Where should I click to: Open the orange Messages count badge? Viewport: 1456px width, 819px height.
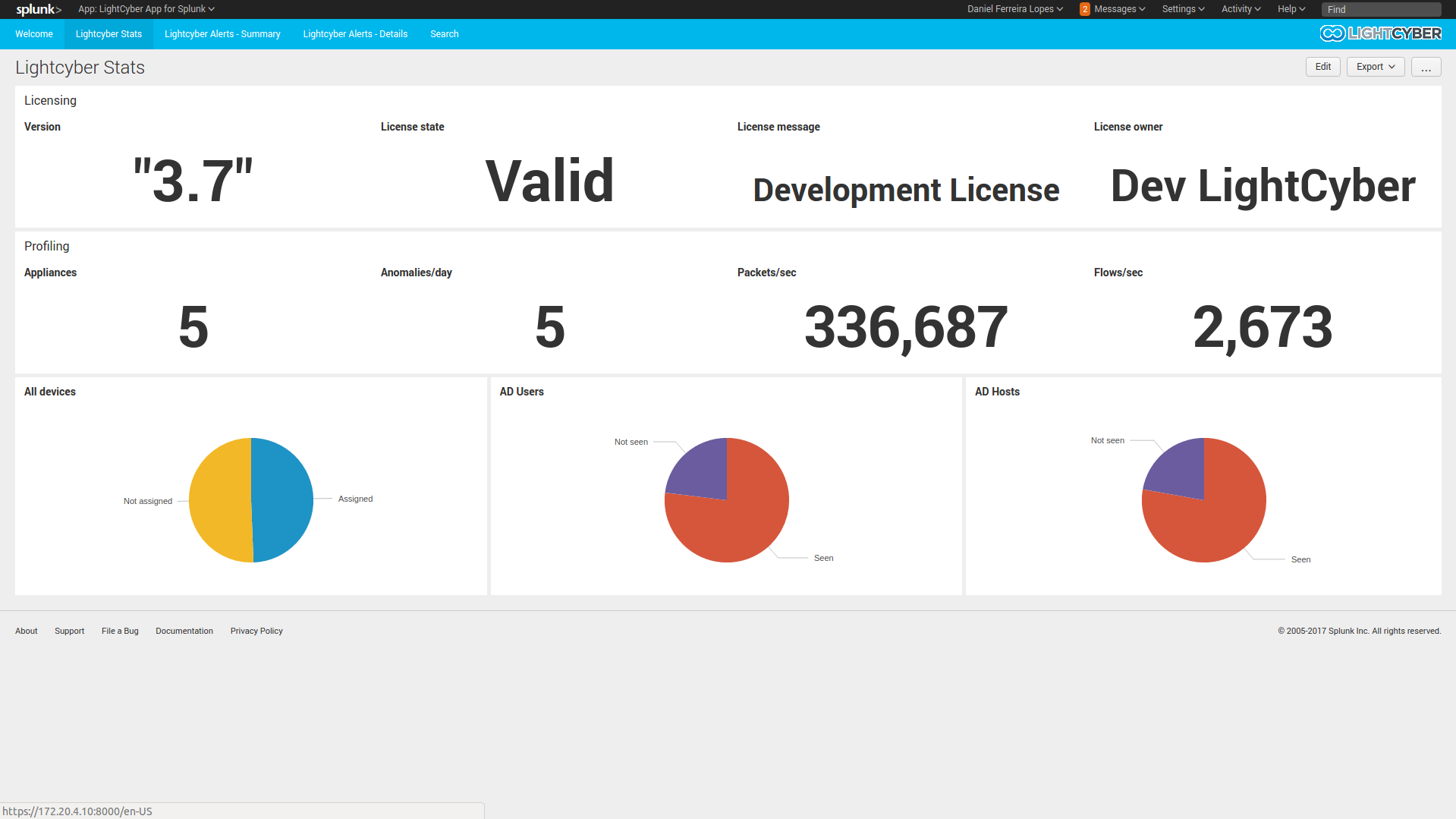pos(1085,9)
